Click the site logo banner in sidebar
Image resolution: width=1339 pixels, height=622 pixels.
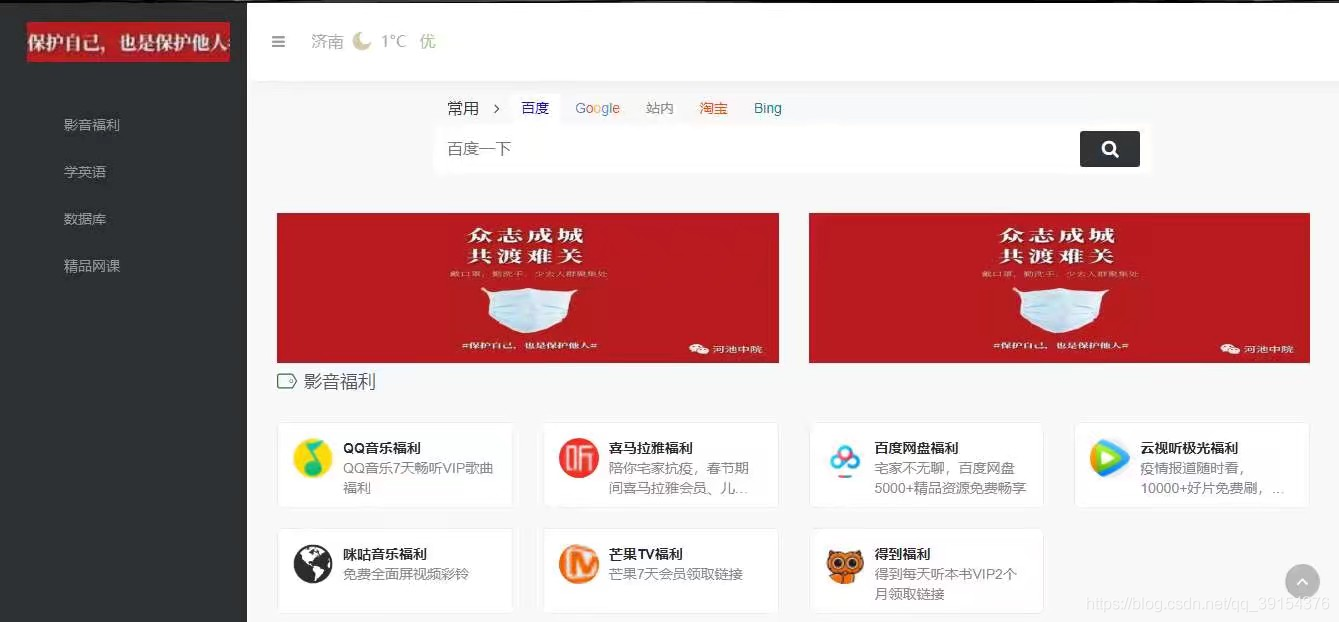[128, 42]
